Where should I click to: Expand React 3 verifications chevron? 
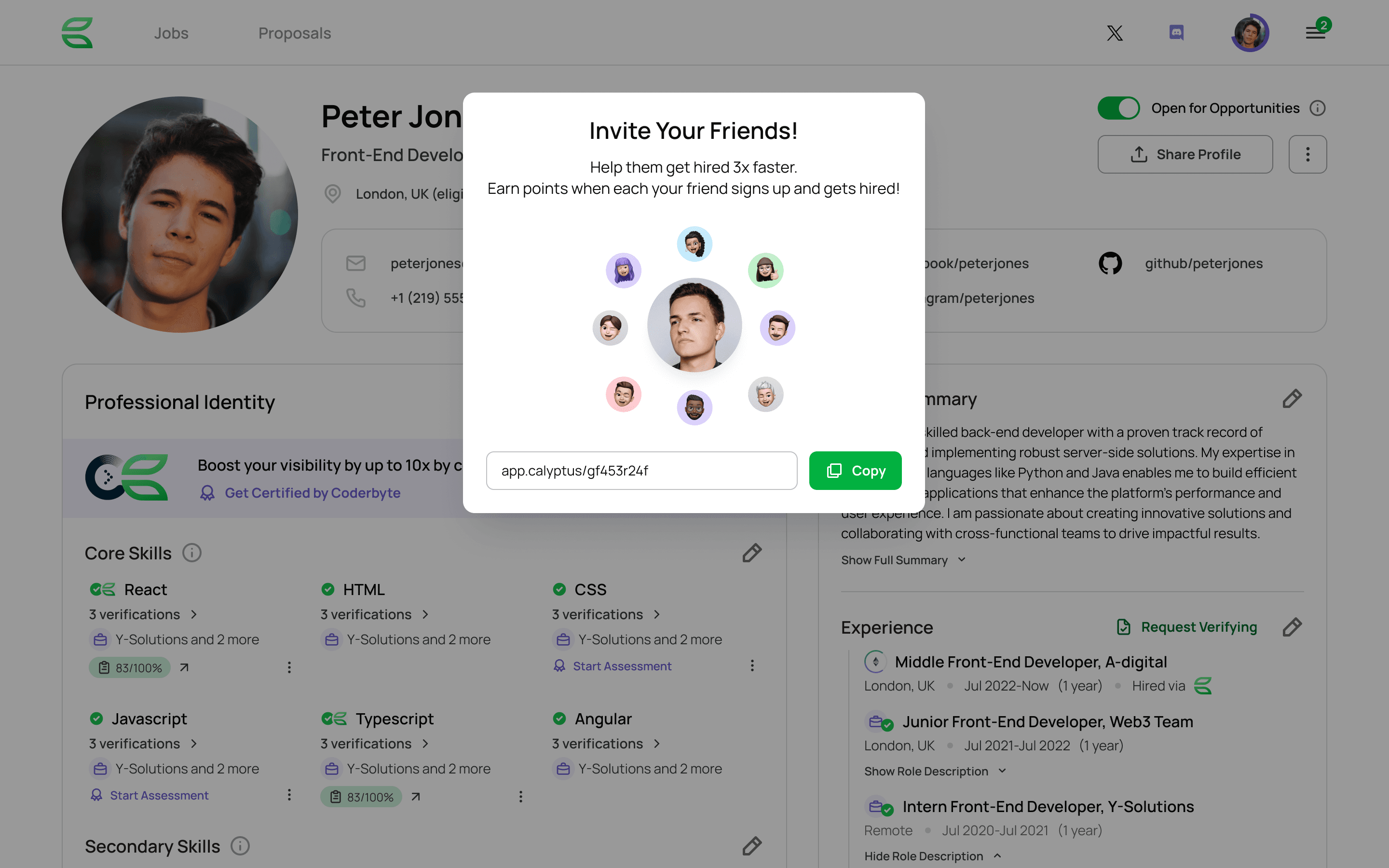(x=194, y=614)
